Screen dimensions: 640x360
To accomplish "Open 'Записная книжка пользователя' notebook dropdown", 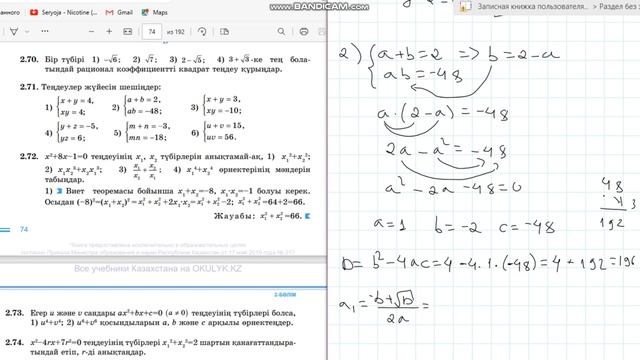I will click(x=533, y=7).
